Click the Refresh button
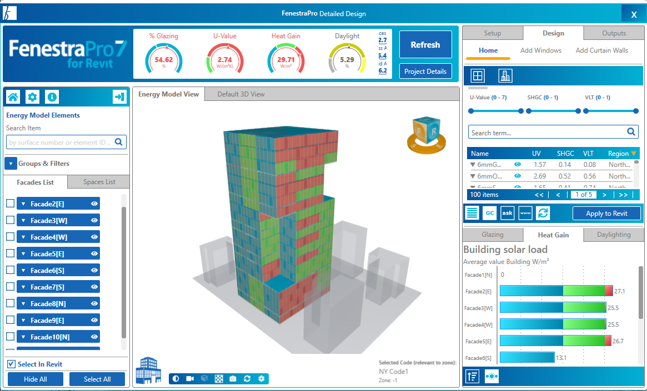 pyautogui.click(x=425, y=45)
